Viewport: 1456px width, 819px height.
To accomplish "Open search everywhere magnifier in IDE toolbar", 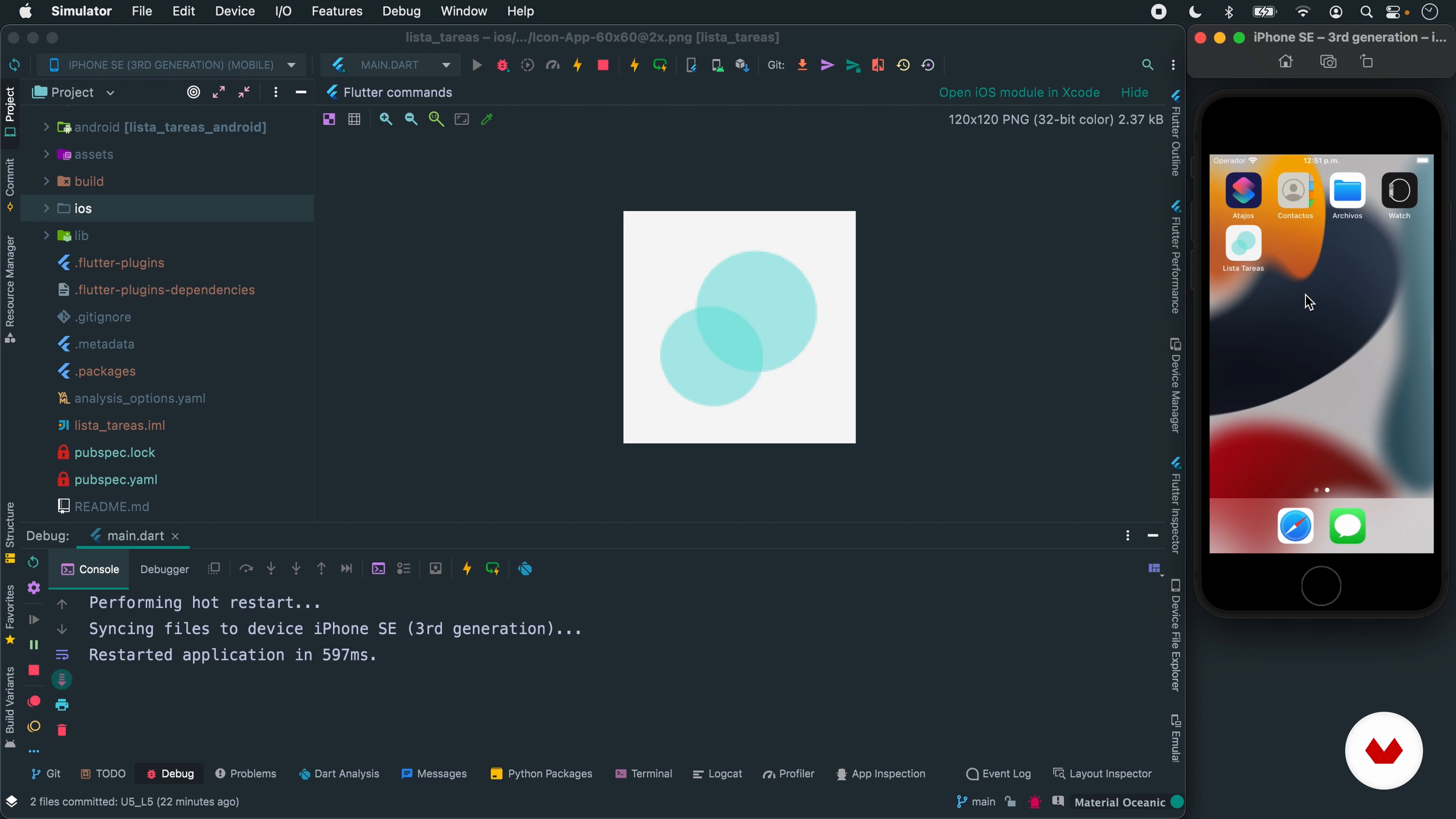I will (x=1147, y=65).
